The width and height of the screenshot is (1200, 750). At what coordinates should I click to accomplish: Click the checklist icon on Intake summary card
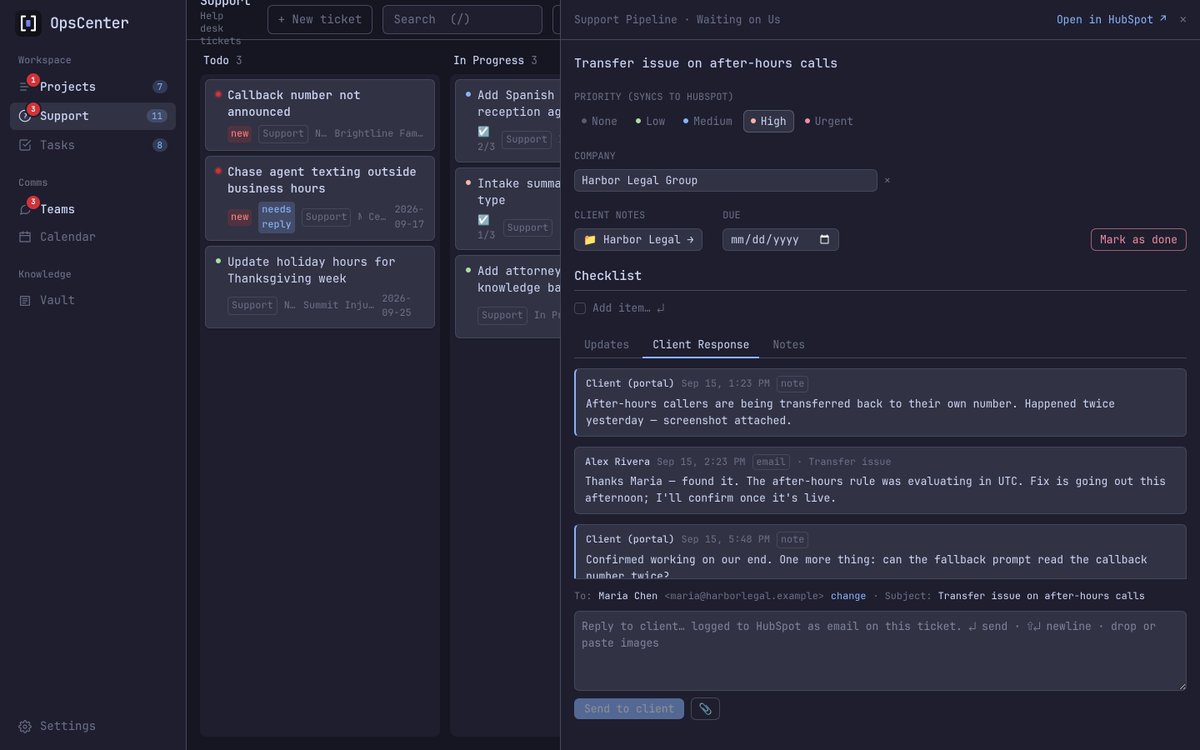(x=484, y=220)
